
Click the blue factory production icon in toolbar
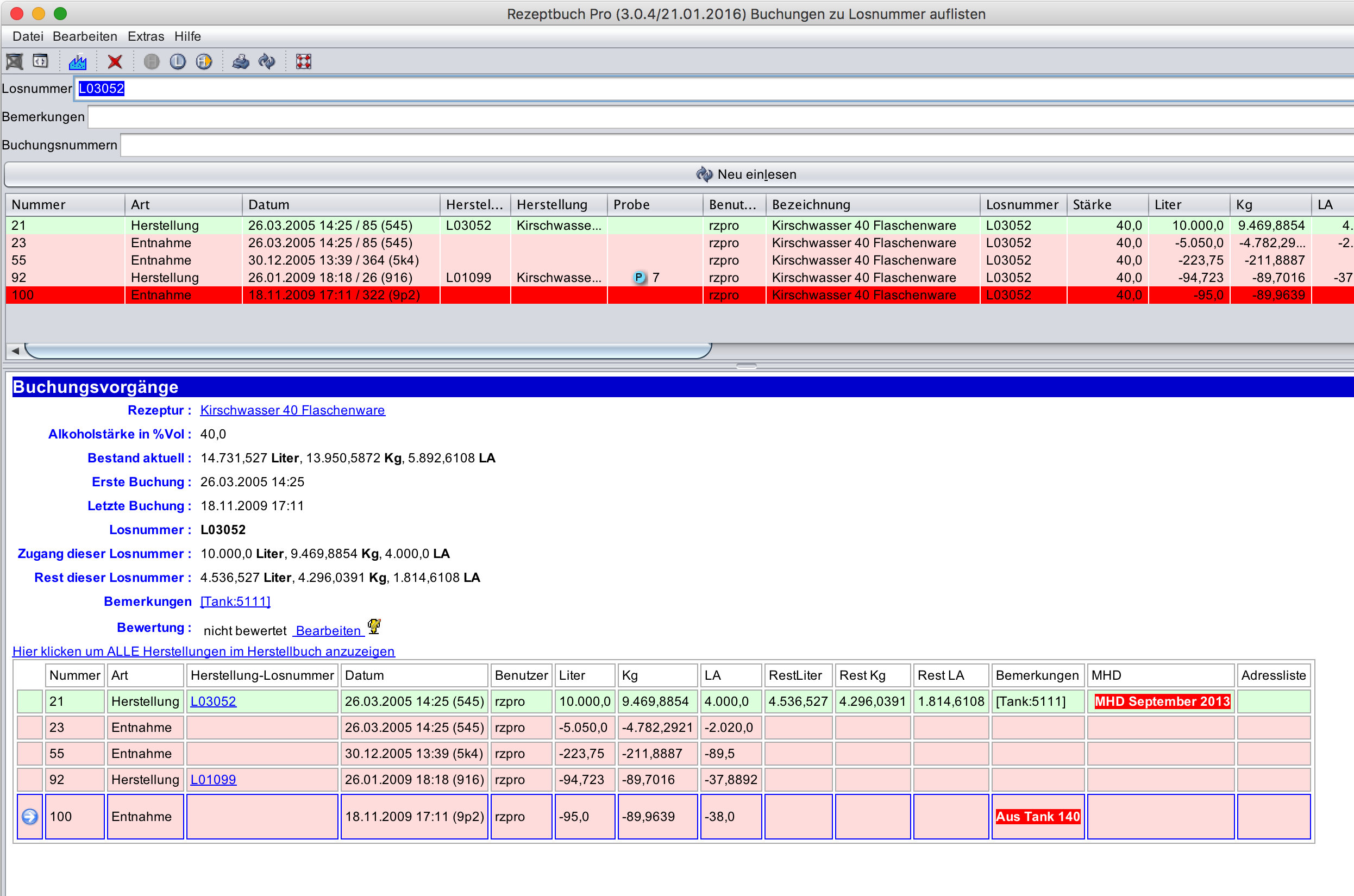point(77,62)
